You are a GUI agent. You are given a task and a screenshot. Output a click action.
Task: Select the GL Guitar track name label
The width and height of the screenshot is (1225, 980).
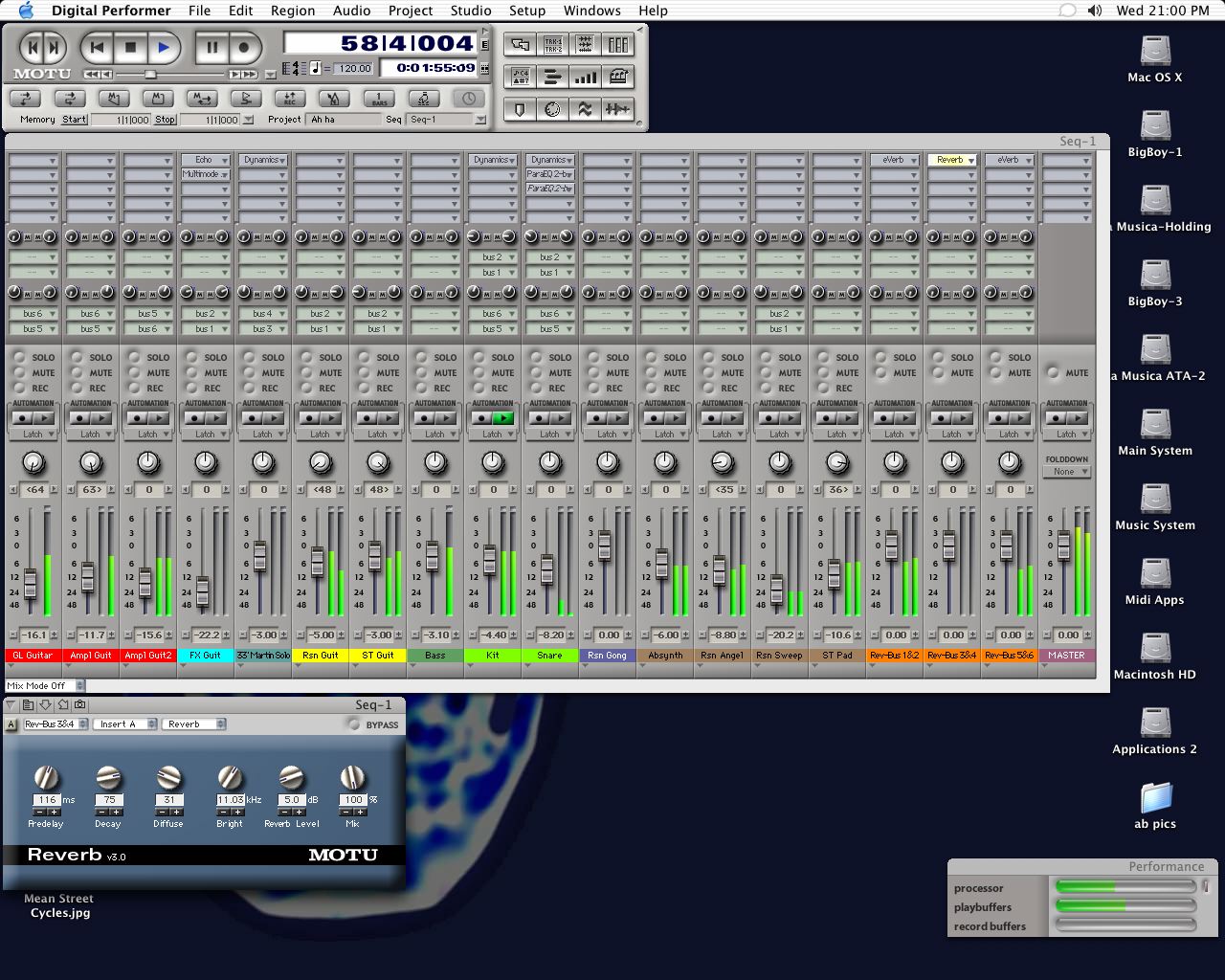pyautogui.click(x=33, y=656)
